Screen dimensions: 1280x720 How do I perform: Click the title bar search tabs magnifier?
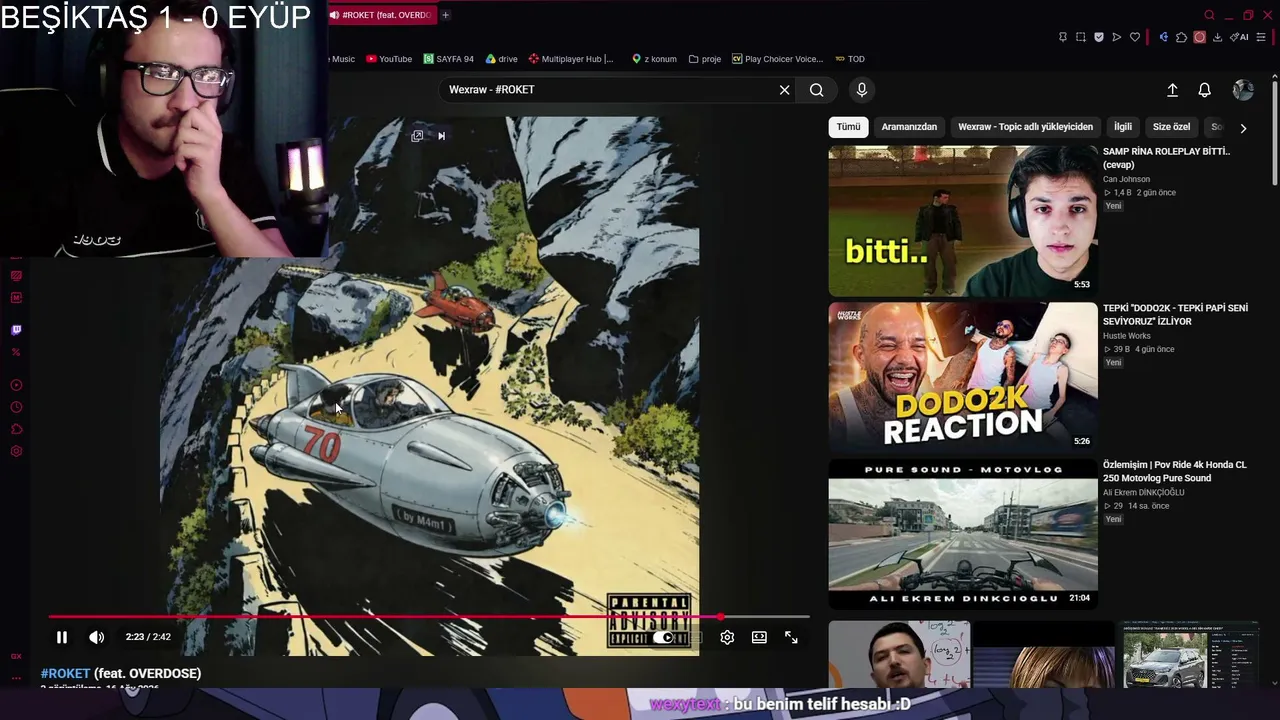1209,15
